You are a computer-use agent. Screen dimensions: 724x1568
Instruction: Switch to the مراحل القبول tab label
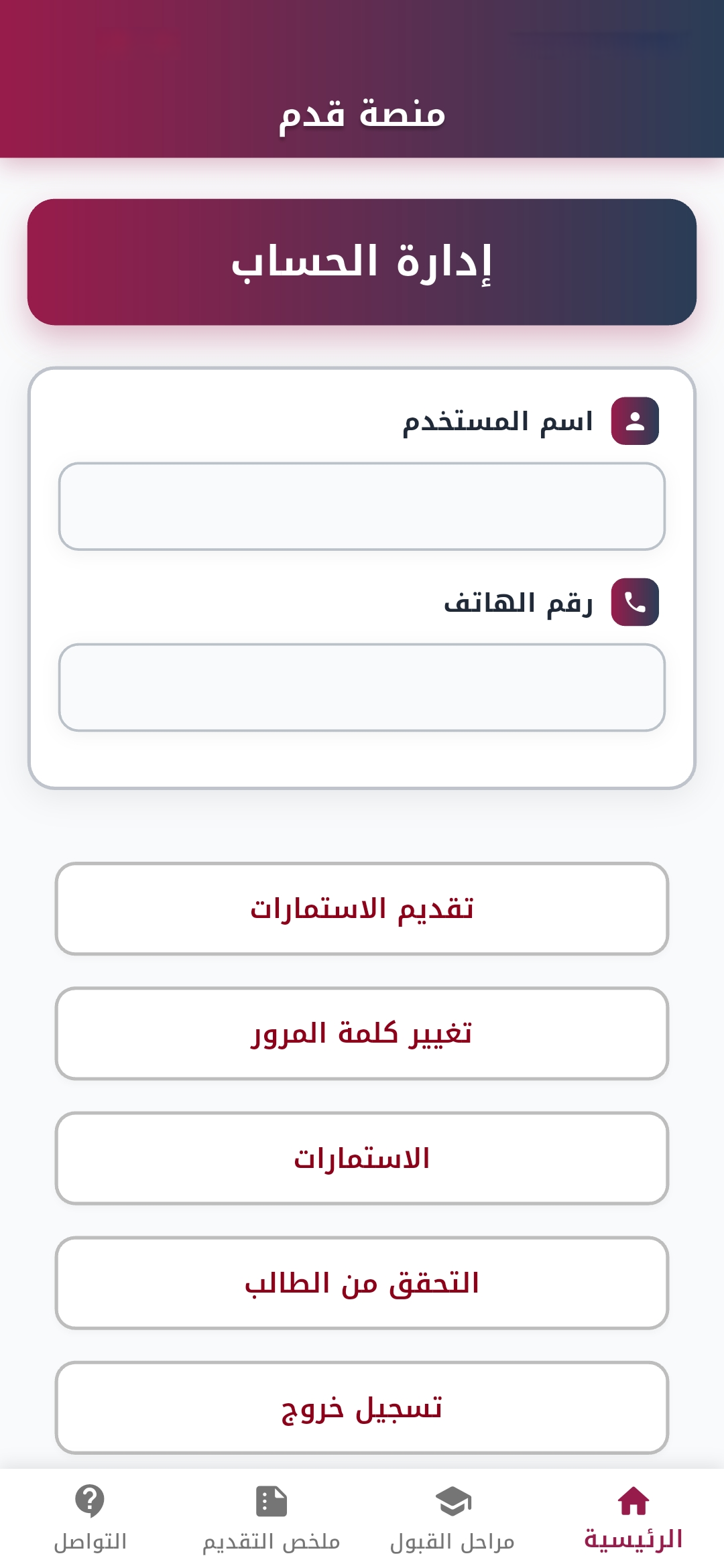452,1541
